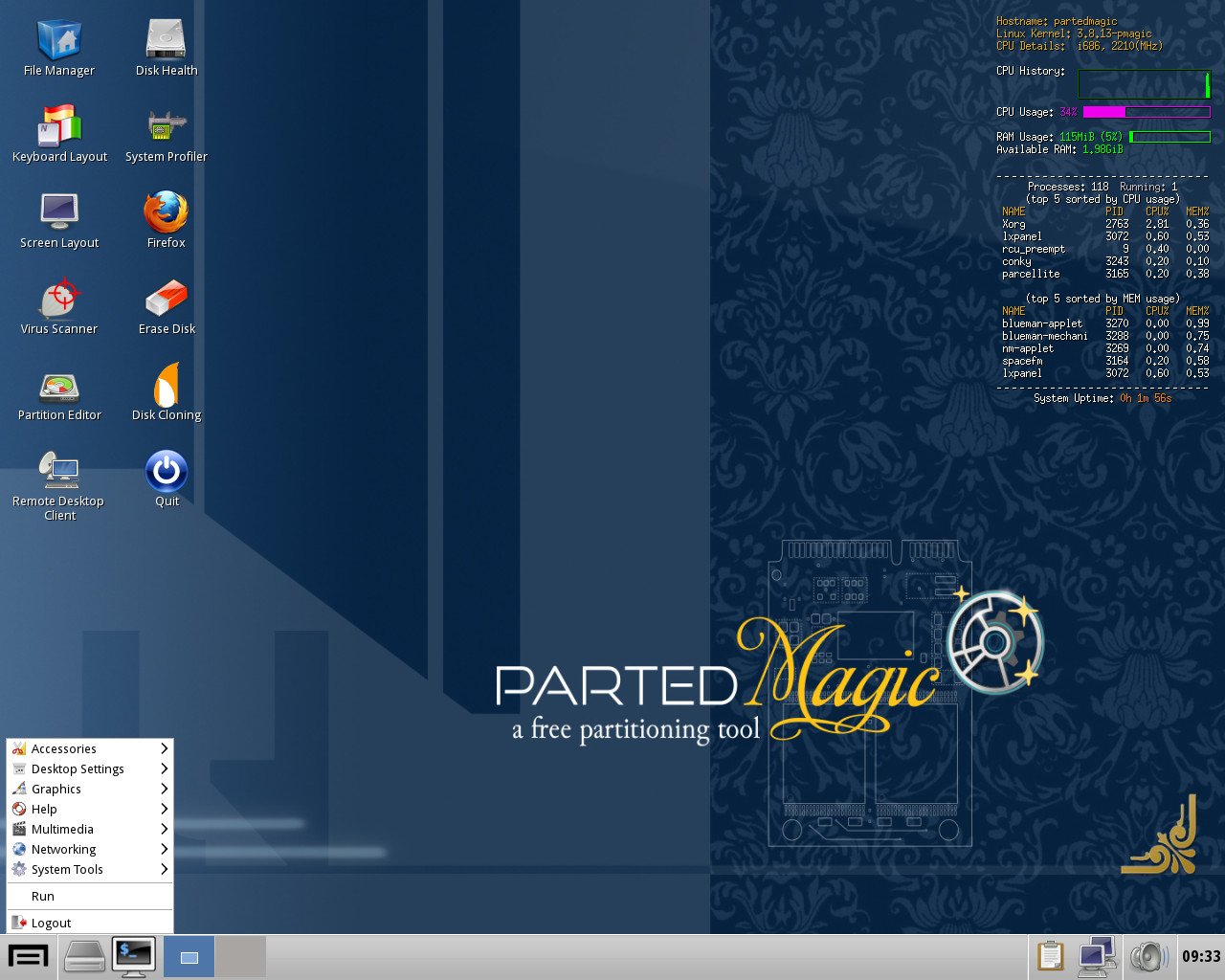
Task: Expand the Accessories submenu
Action: [63, 748]
